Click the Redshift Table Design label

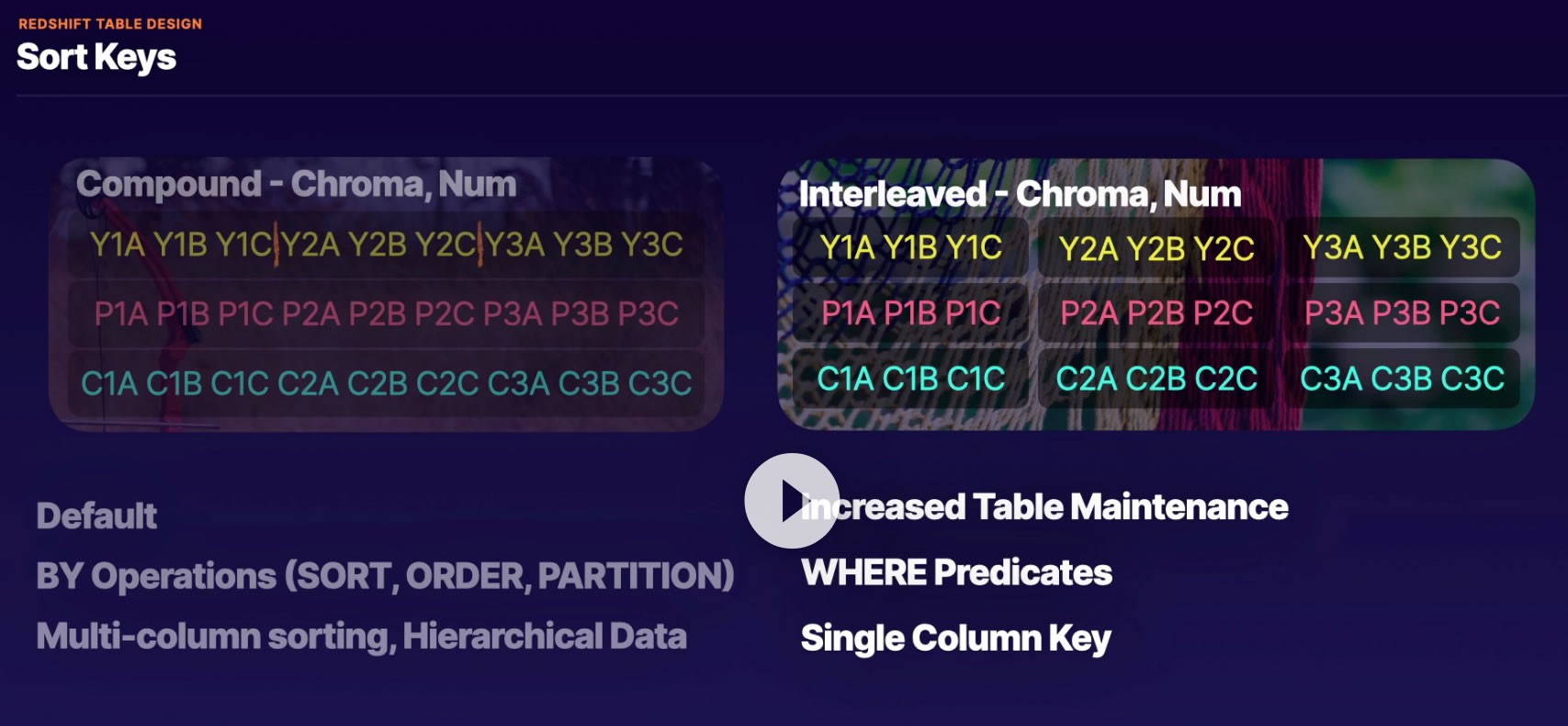coord(110,24)
